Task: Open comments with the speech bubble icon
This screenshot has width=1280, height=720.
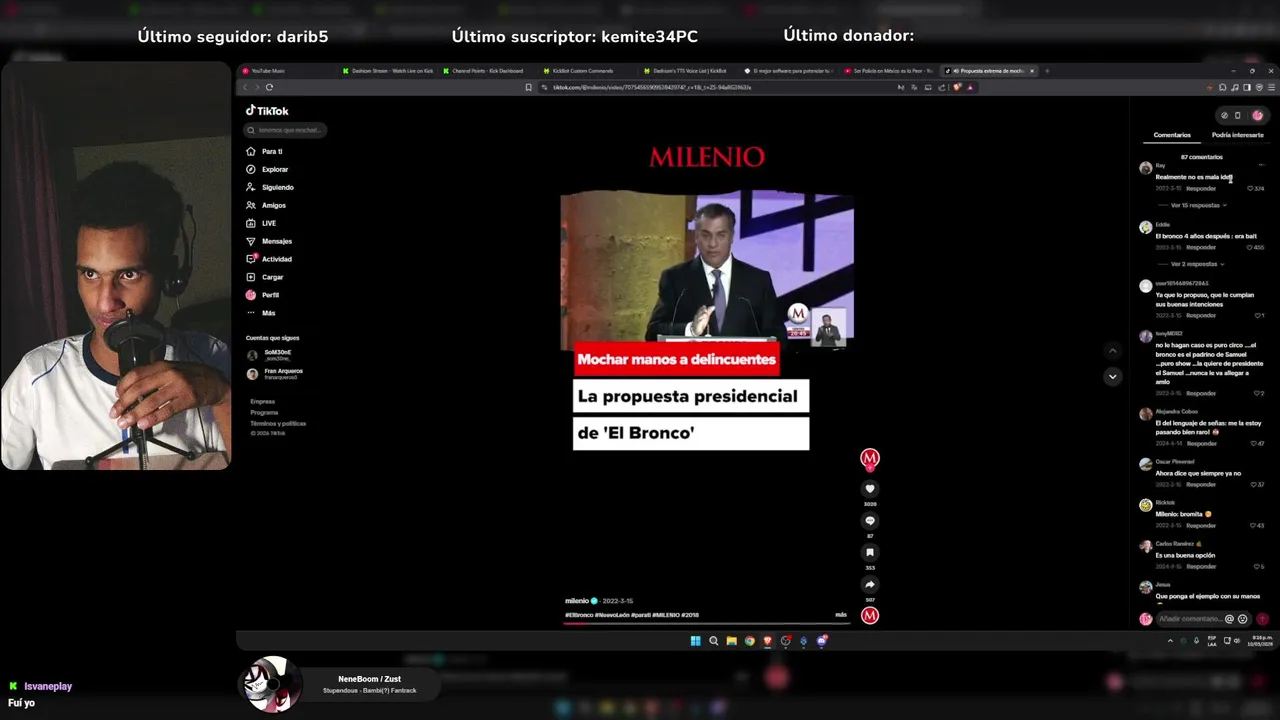Action: 870,521
